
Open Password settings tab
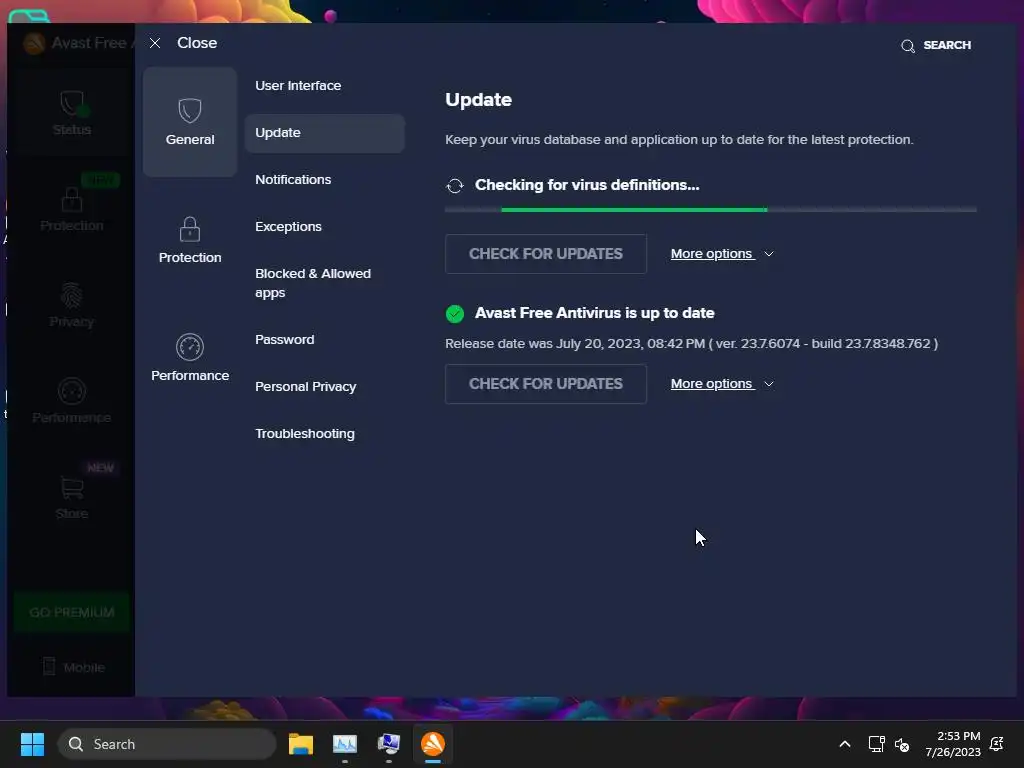(x=284, y=340)
